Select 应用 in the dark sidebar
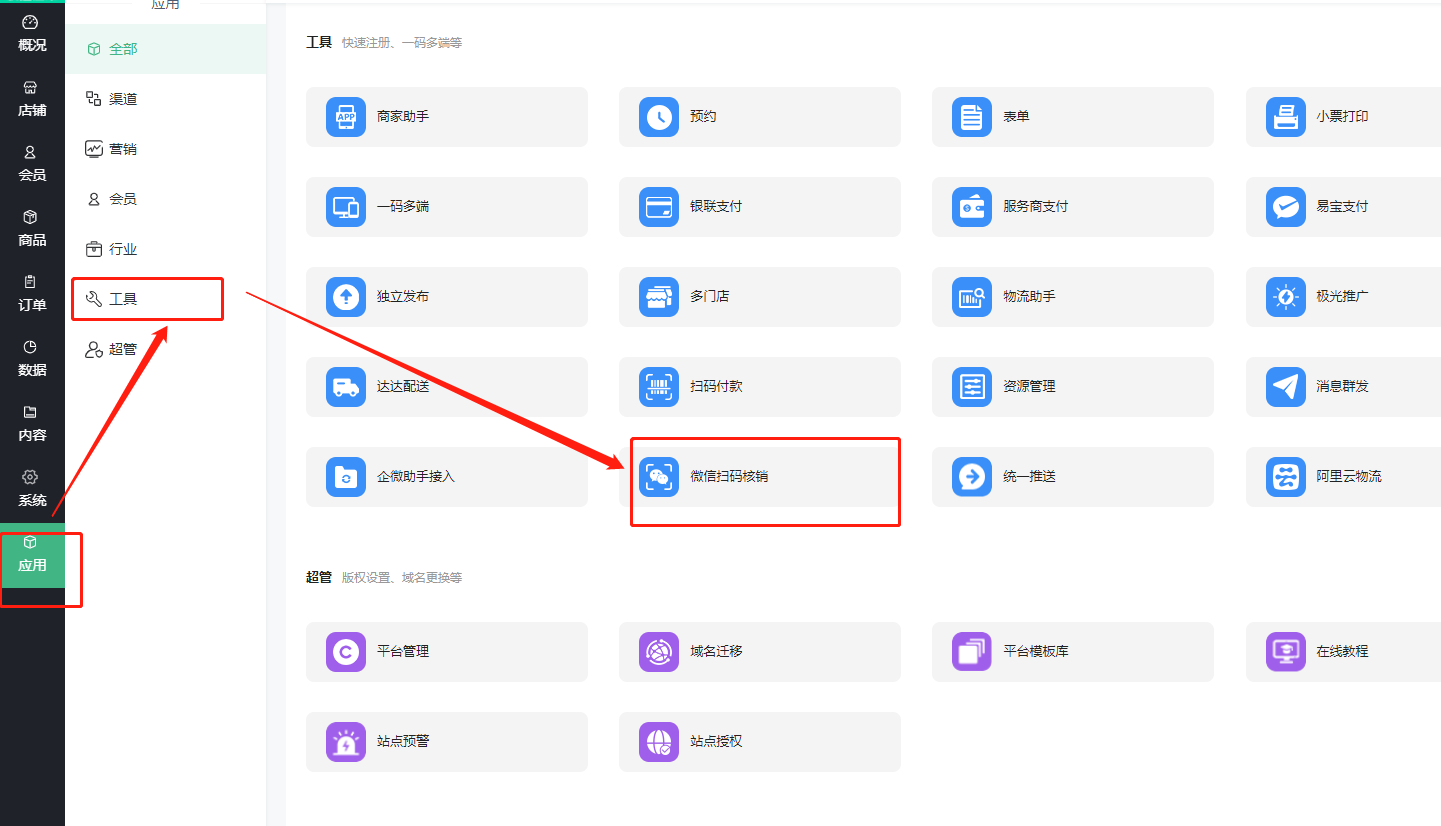Viewport: 1441px width, 826px height. 32,555
